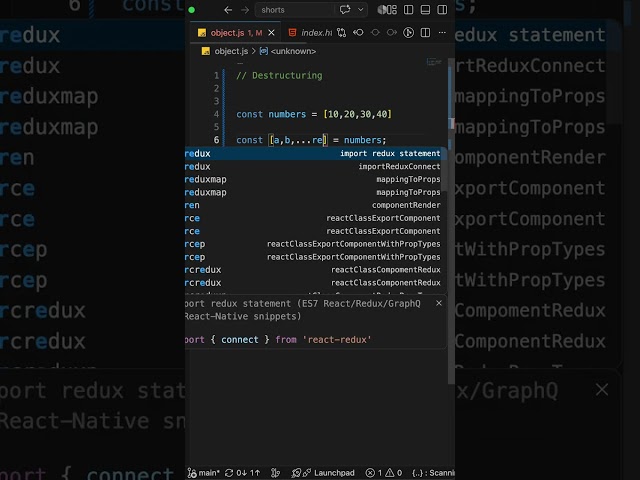
Task: Show errors count in status bar
Action: coord(374,473)
